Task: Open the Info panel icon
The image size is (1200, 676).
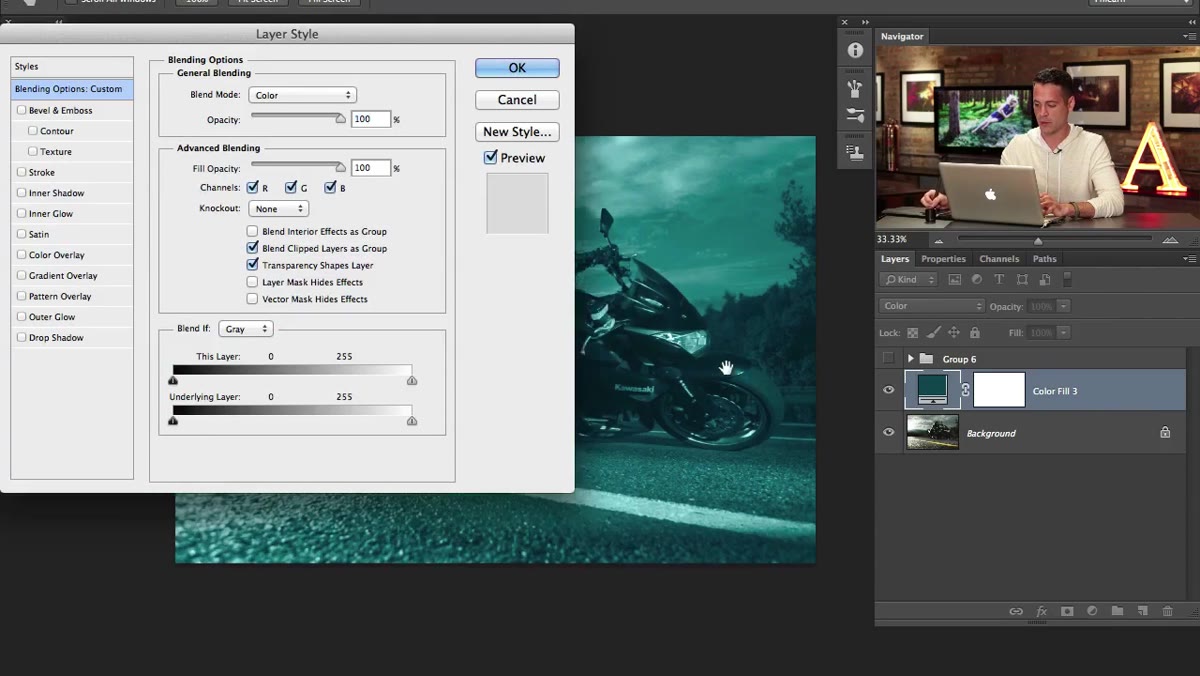Action: [855, 50]
